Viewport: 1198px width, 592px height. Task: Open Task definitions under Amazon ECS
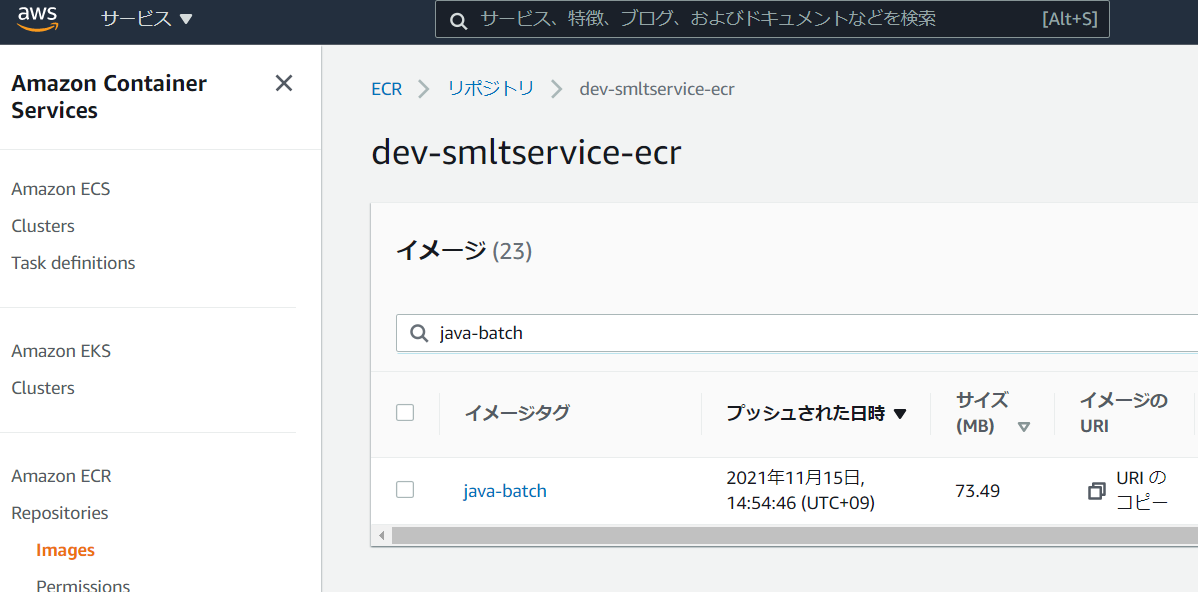[73, 263]
